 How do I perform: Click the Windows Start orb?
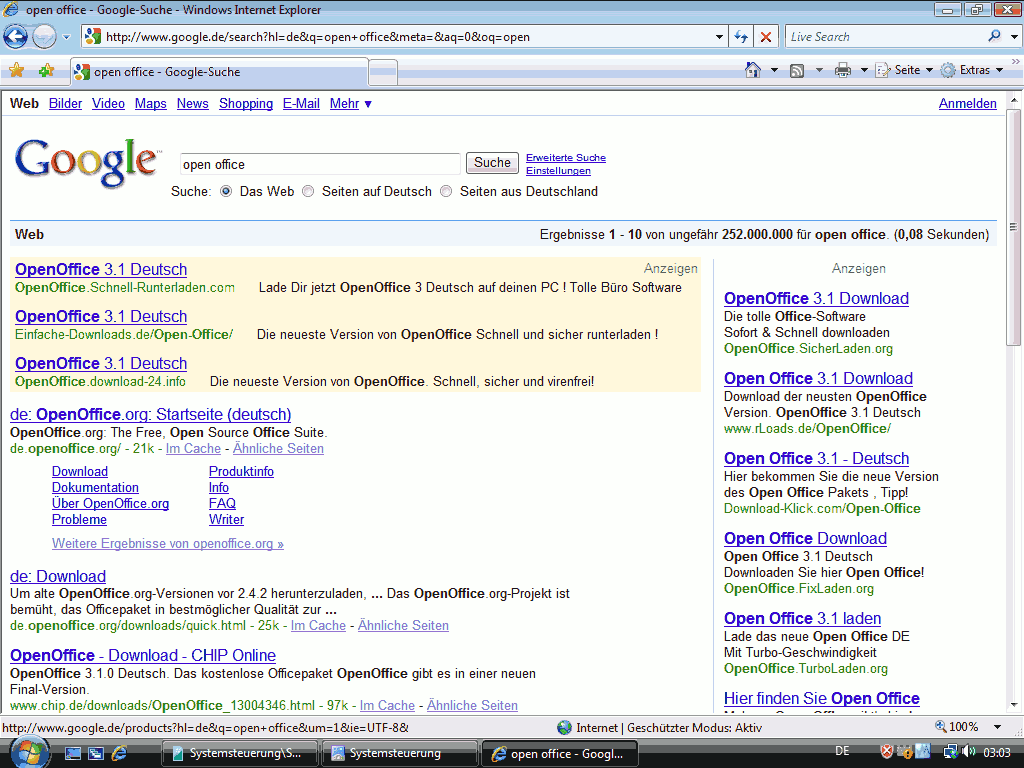pyautogui.click(x=28, y=752)
